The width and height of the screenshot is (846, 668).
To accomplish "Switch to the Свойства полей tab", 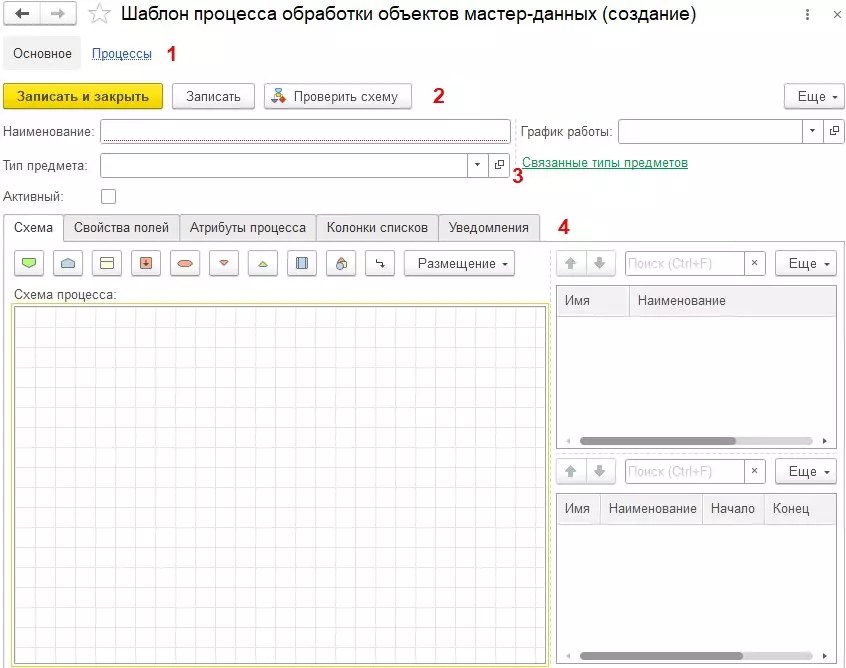I will click(121, 228).
